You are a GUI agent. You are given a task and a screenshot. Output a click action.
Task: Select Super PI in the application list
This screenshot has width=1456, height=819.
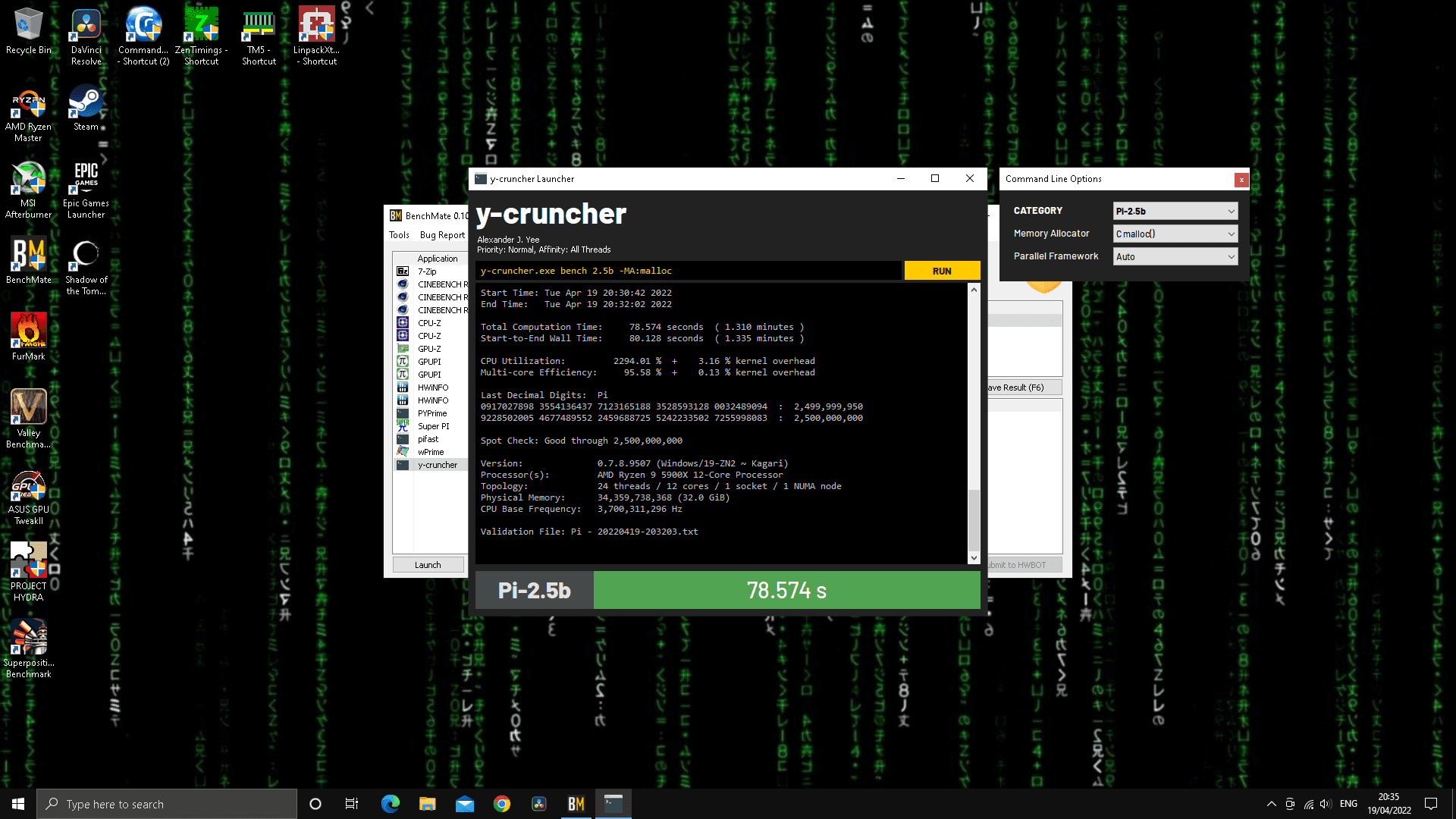coord(430,426)
